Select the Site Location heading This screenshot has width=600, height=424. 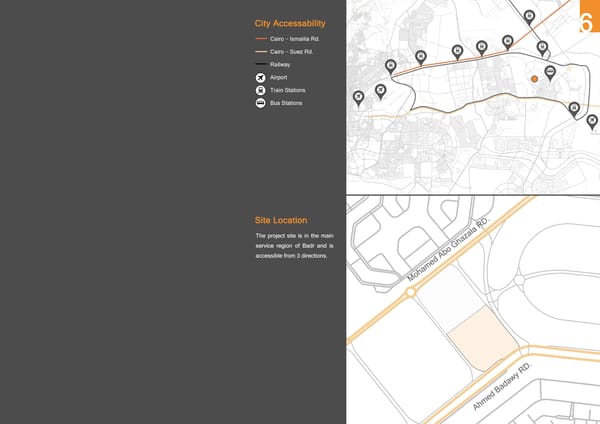[281, 220]
